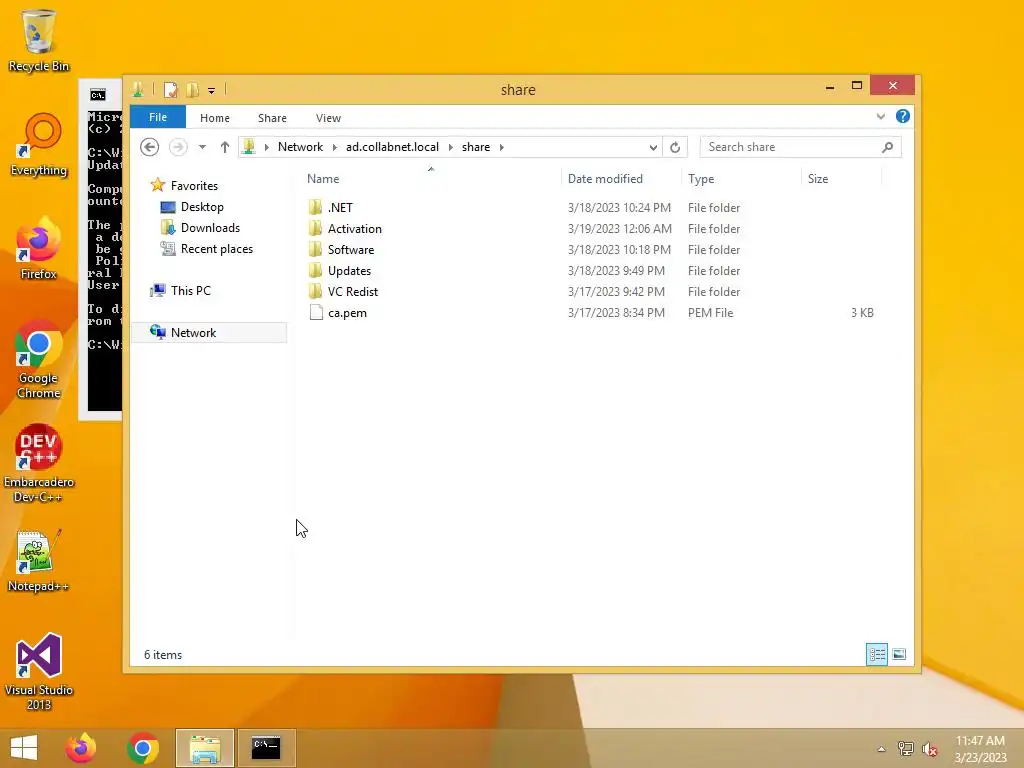1024x768 pixels.
Task: Open the View ribbon tab
Action: pos(328,118)
